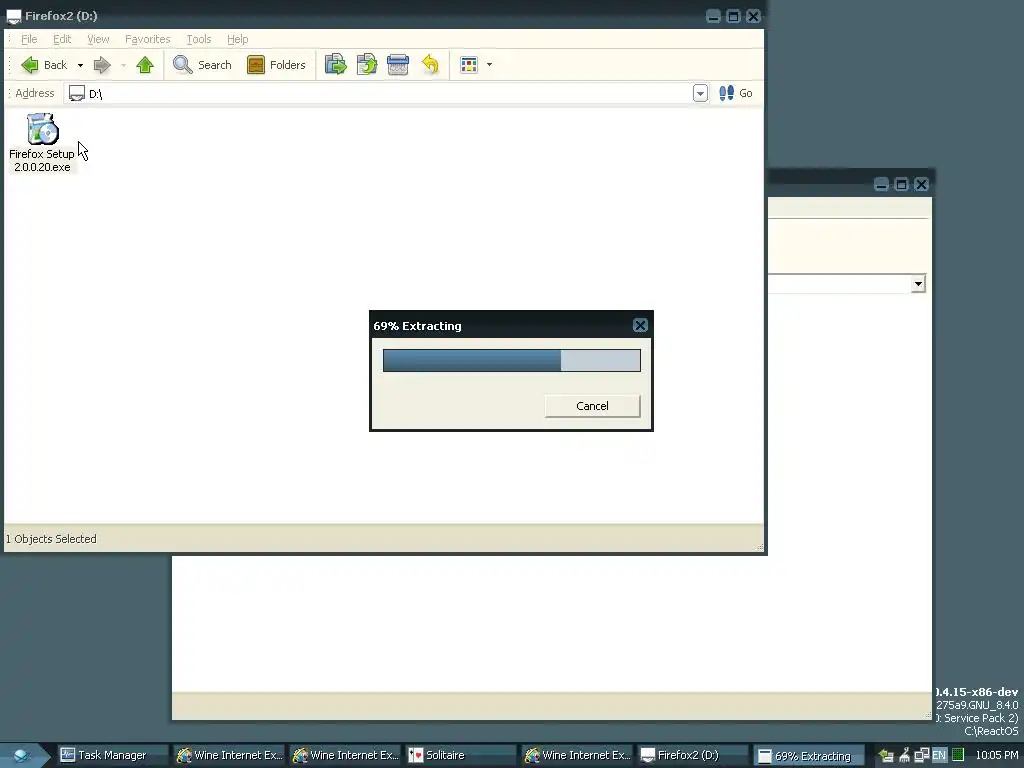Open the View menu
This screenshot has width=1024, height=768.
coord(98,39)
